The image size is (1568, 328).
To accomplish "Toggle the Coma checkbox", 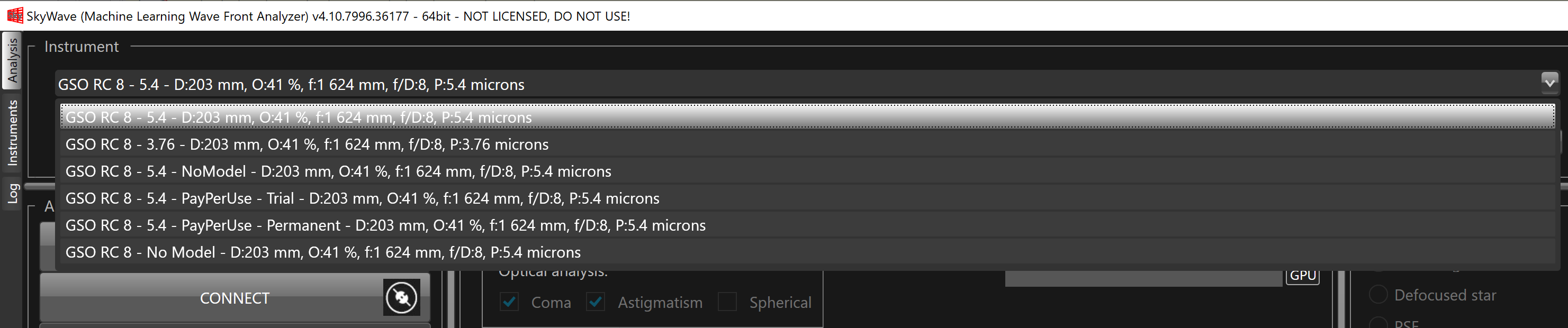I will click(x=509, y=302).
